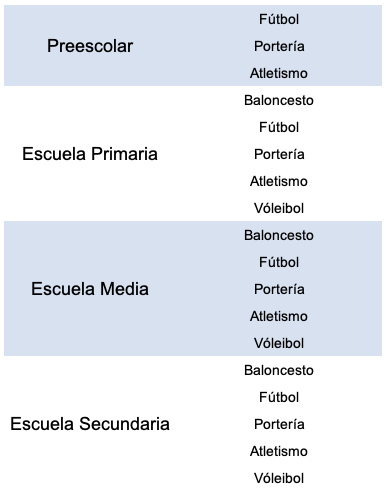Choose Portería in Escuela Primaria group
This screenshot has height=501, width=386.
click(279, 154)
